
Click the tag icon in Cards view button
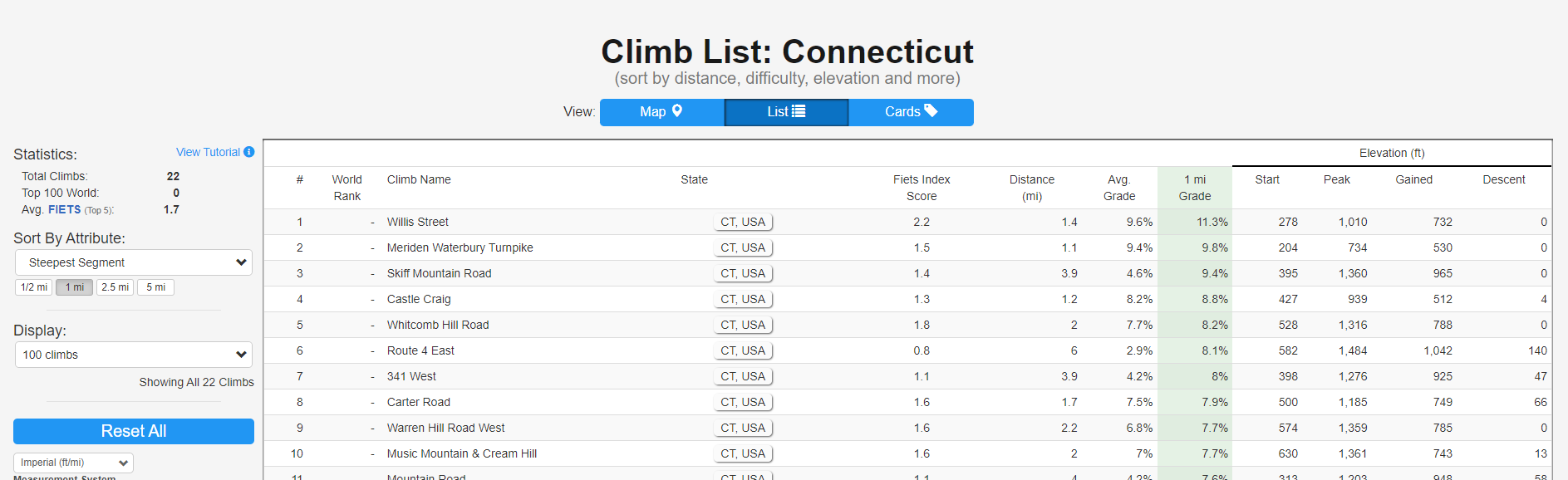(931, 111)
